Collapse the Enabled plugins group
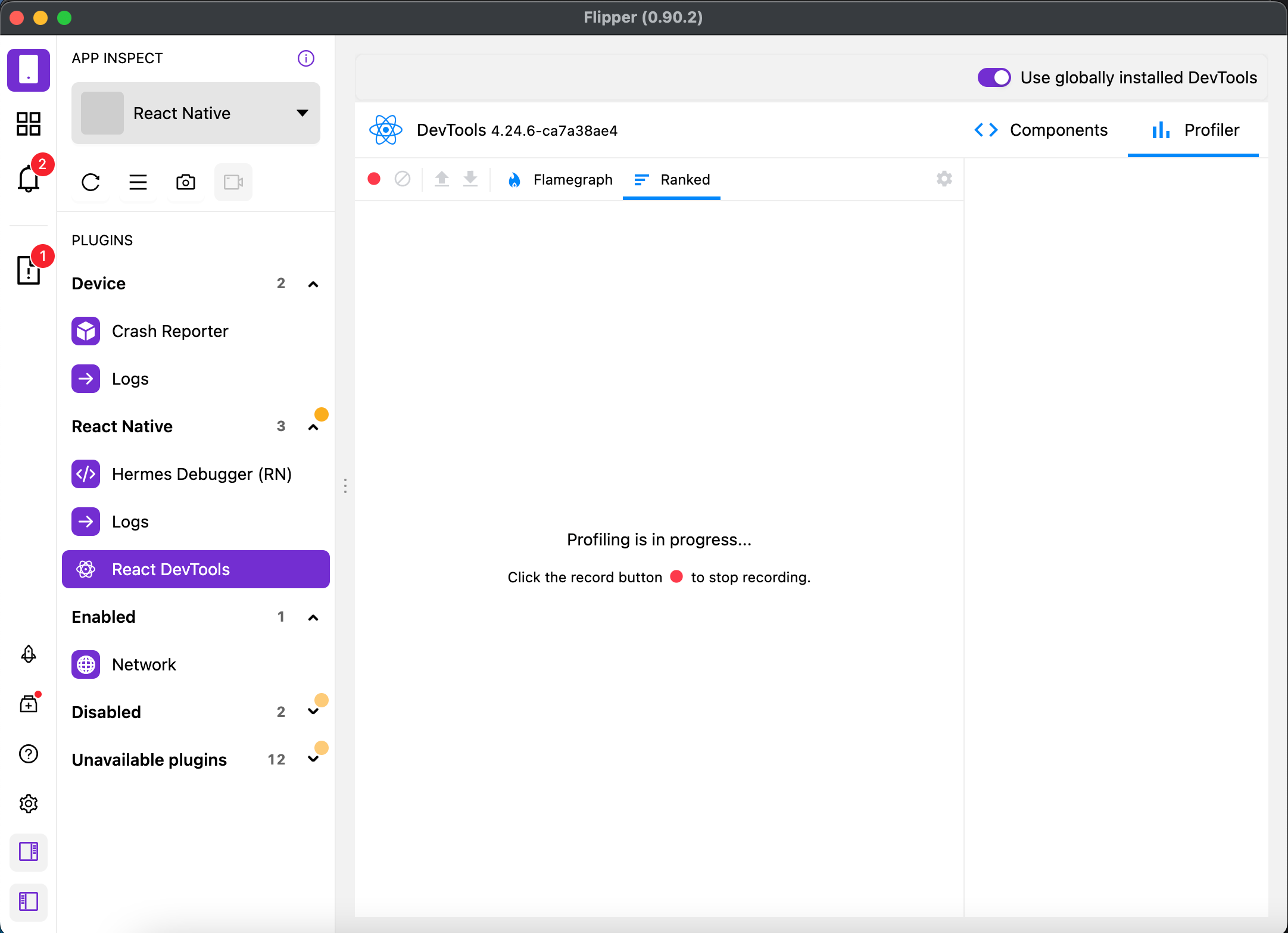This screenshot has height=933, width=1288. pyautogui.click(x=313, y=617)
